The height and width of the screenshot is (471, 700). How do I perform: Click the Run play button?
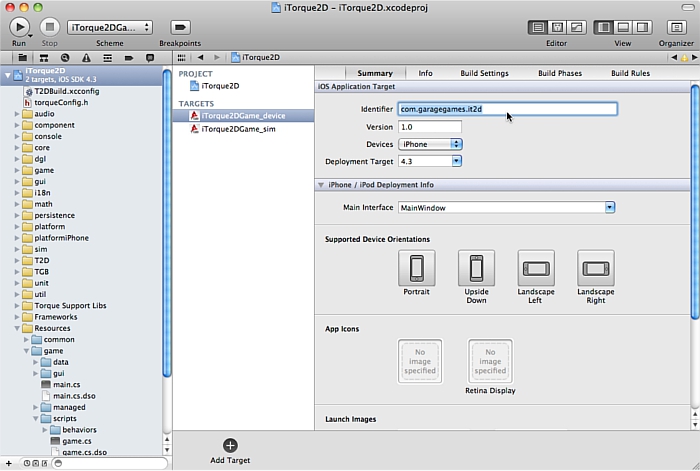click(x=19, y=27)
